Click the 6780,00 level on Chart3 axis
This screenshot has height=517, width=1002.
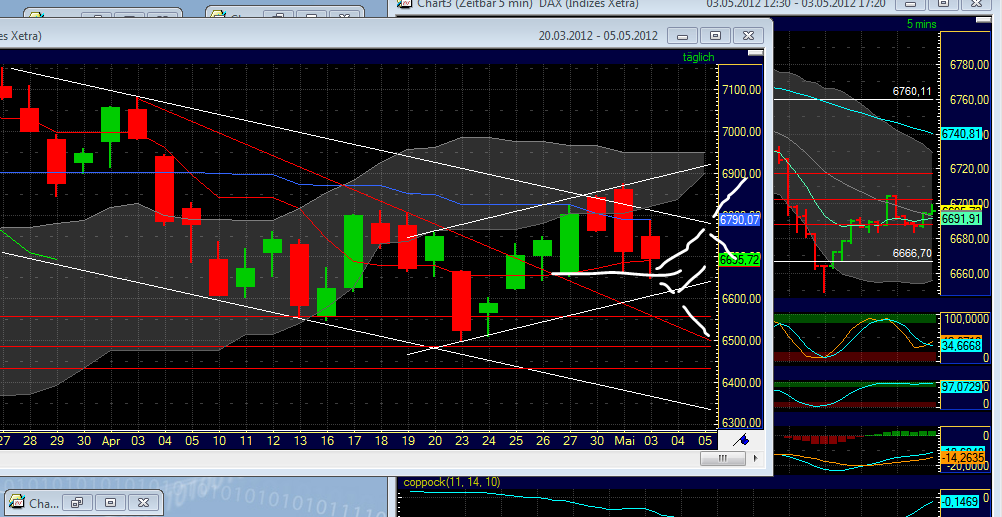969,65
